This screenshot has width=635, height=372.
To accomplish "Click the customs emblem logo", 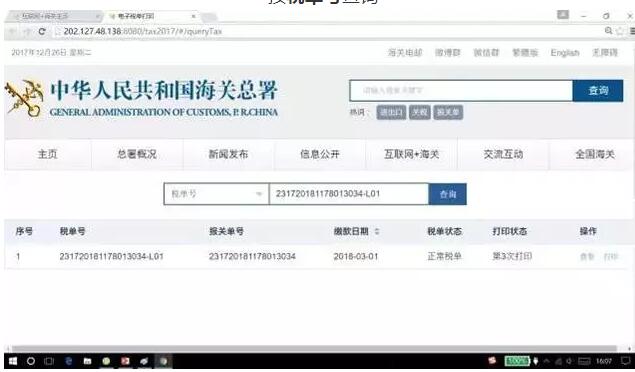I will [24, 99].
